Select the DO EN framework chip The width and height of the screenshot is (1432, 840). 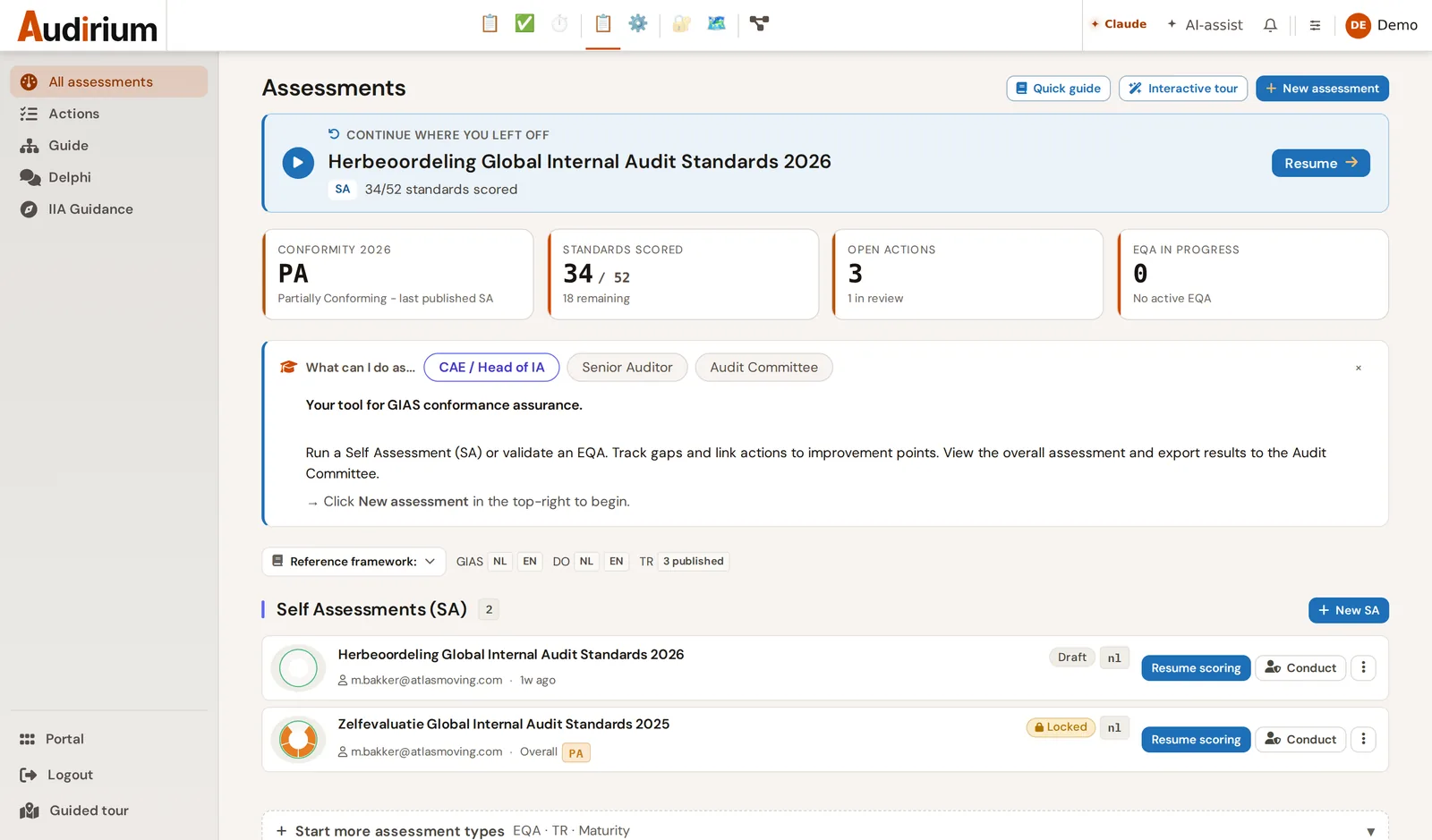616,562
